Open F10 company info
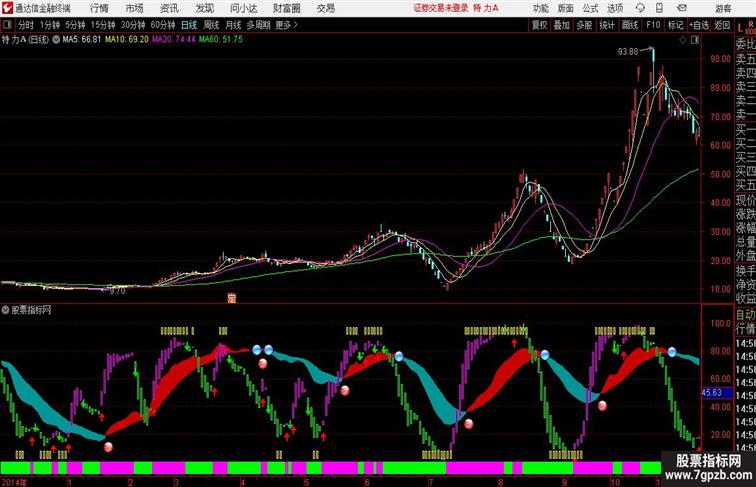The width and height of the screenshot is (756, 487). pos(653,25)
